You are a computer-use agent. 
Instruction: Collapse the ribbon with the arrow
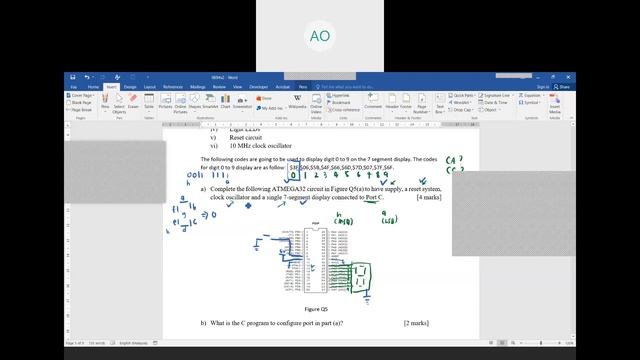coord(571,118)
